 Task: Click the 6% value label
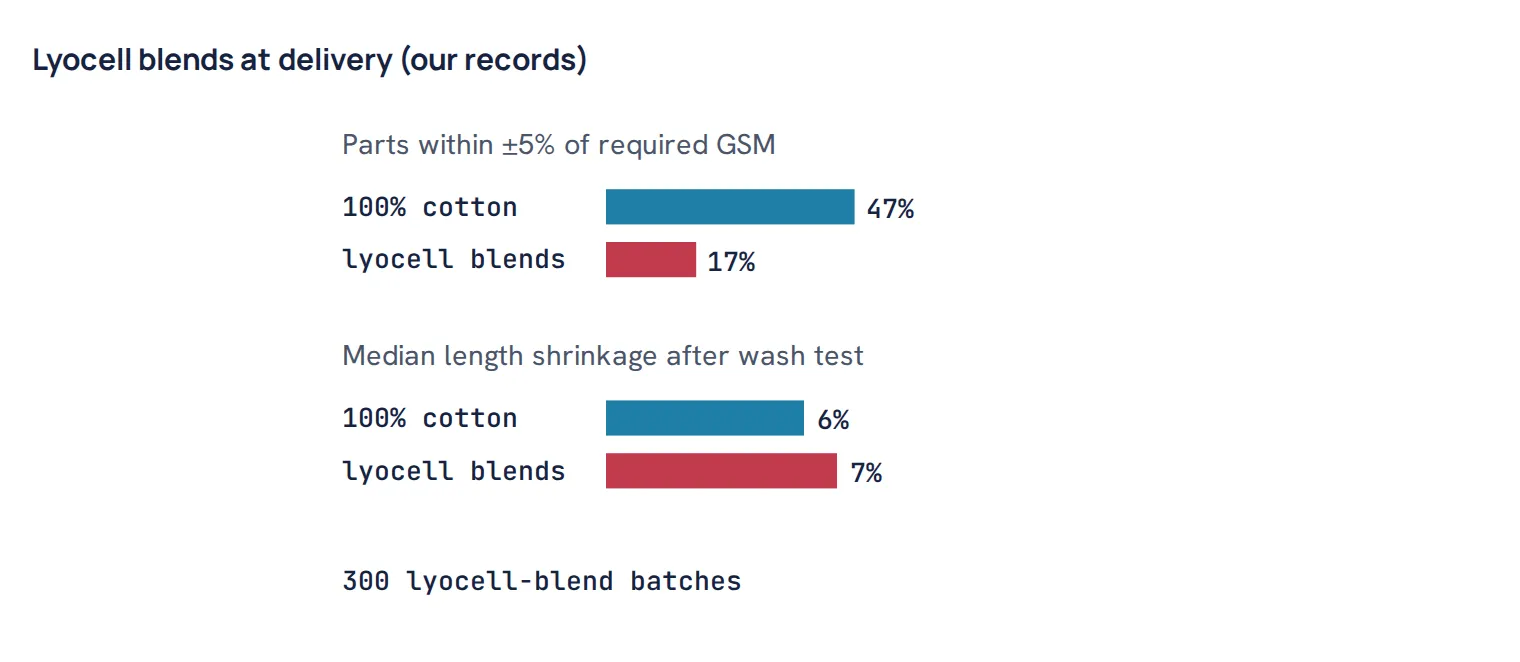[x=833, y=420]
